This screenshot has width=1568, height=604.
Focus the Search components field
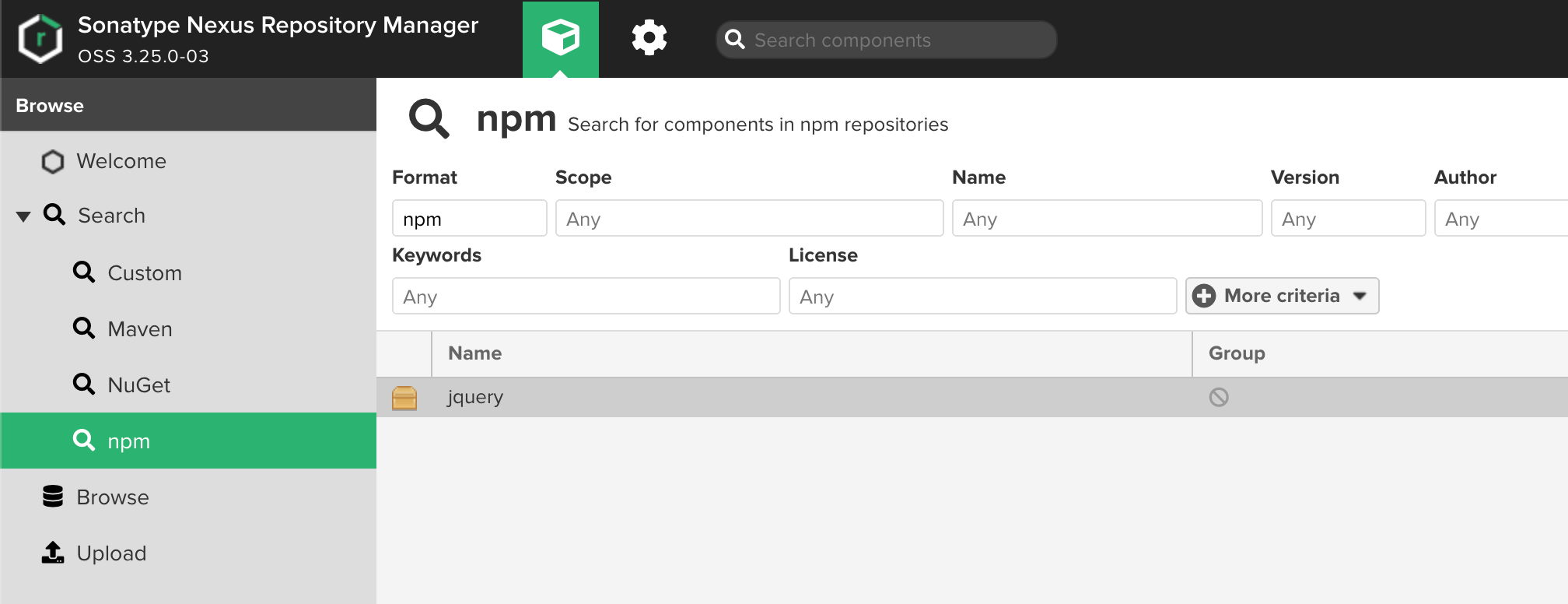(886, 40)
